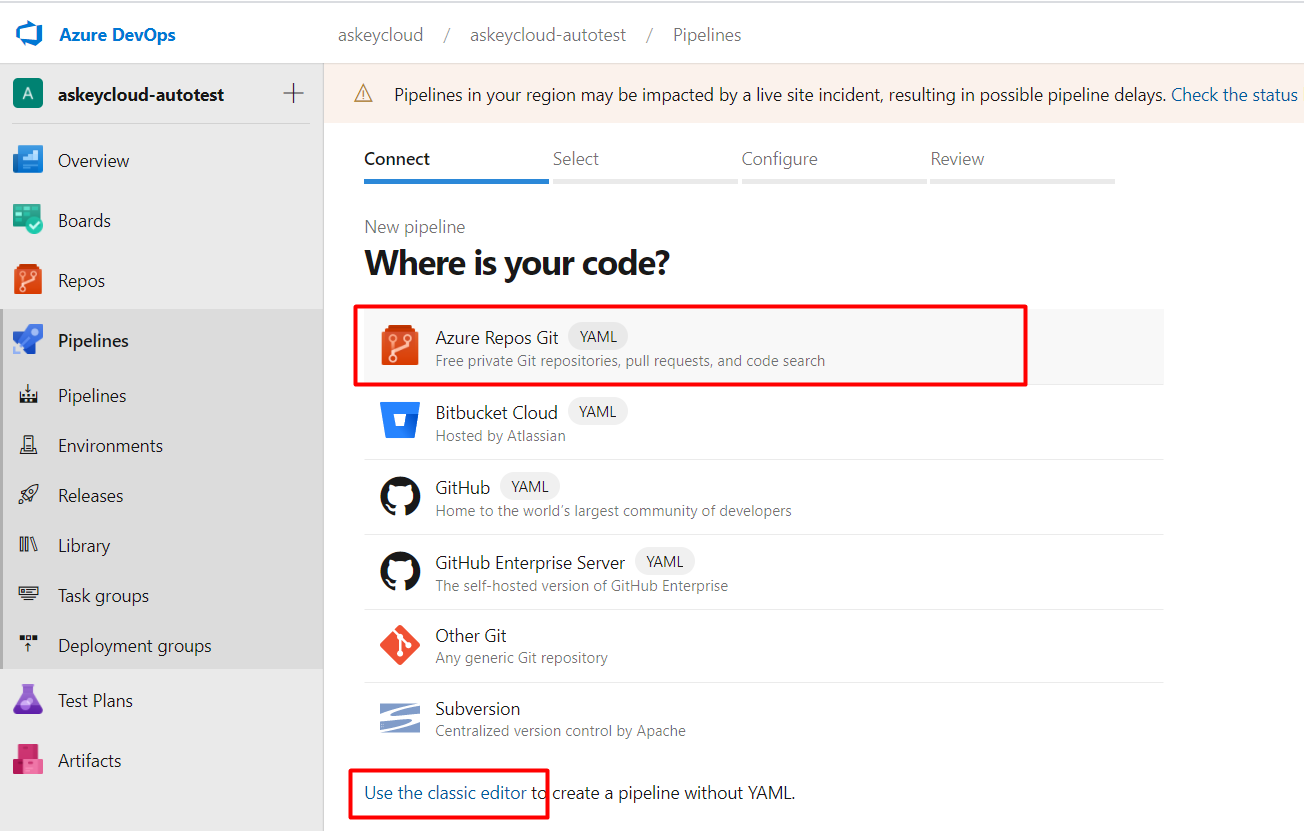Click 'Use the classic editor' link
The height and width of the screenshot is (831, 1304).
coord(445,793)
